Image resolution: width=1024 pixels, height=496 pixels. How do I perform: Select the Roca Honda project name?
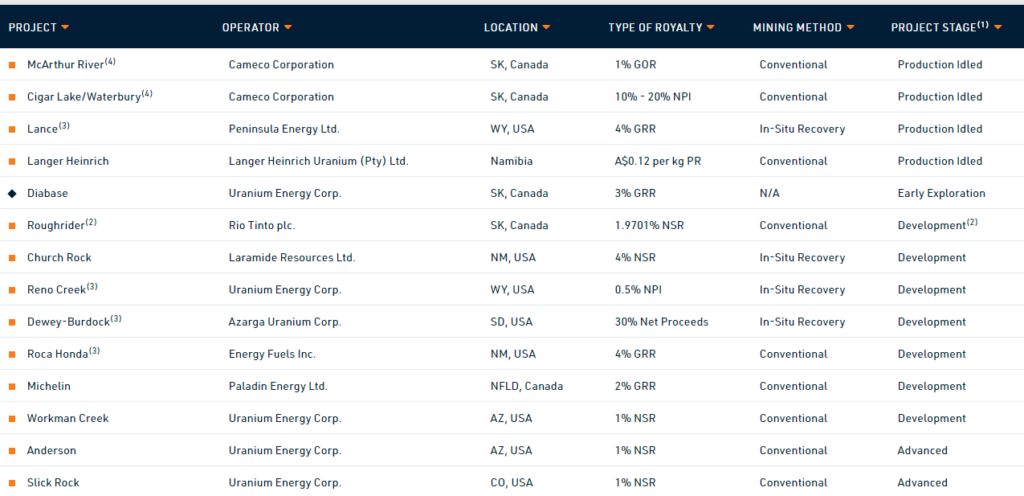click(63, 354)
